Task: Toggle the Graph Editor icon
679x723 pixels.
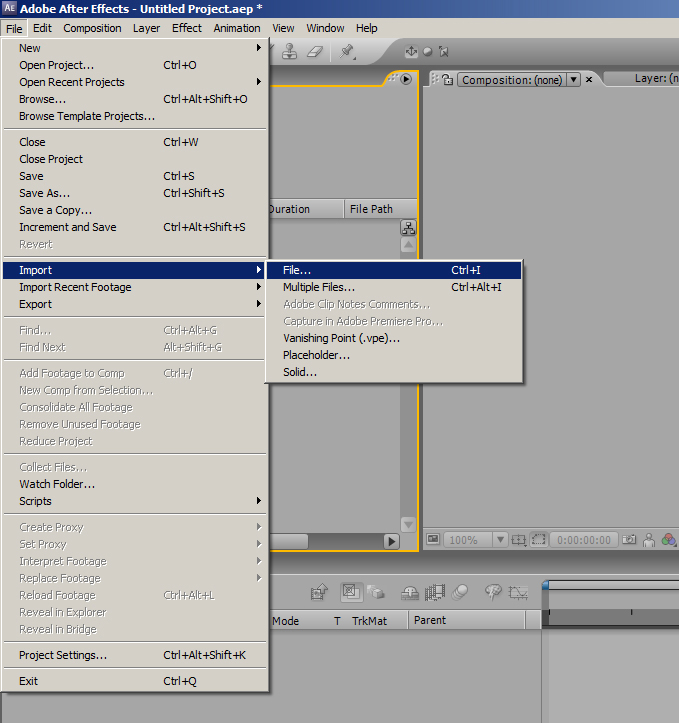Action: [518, 592]
